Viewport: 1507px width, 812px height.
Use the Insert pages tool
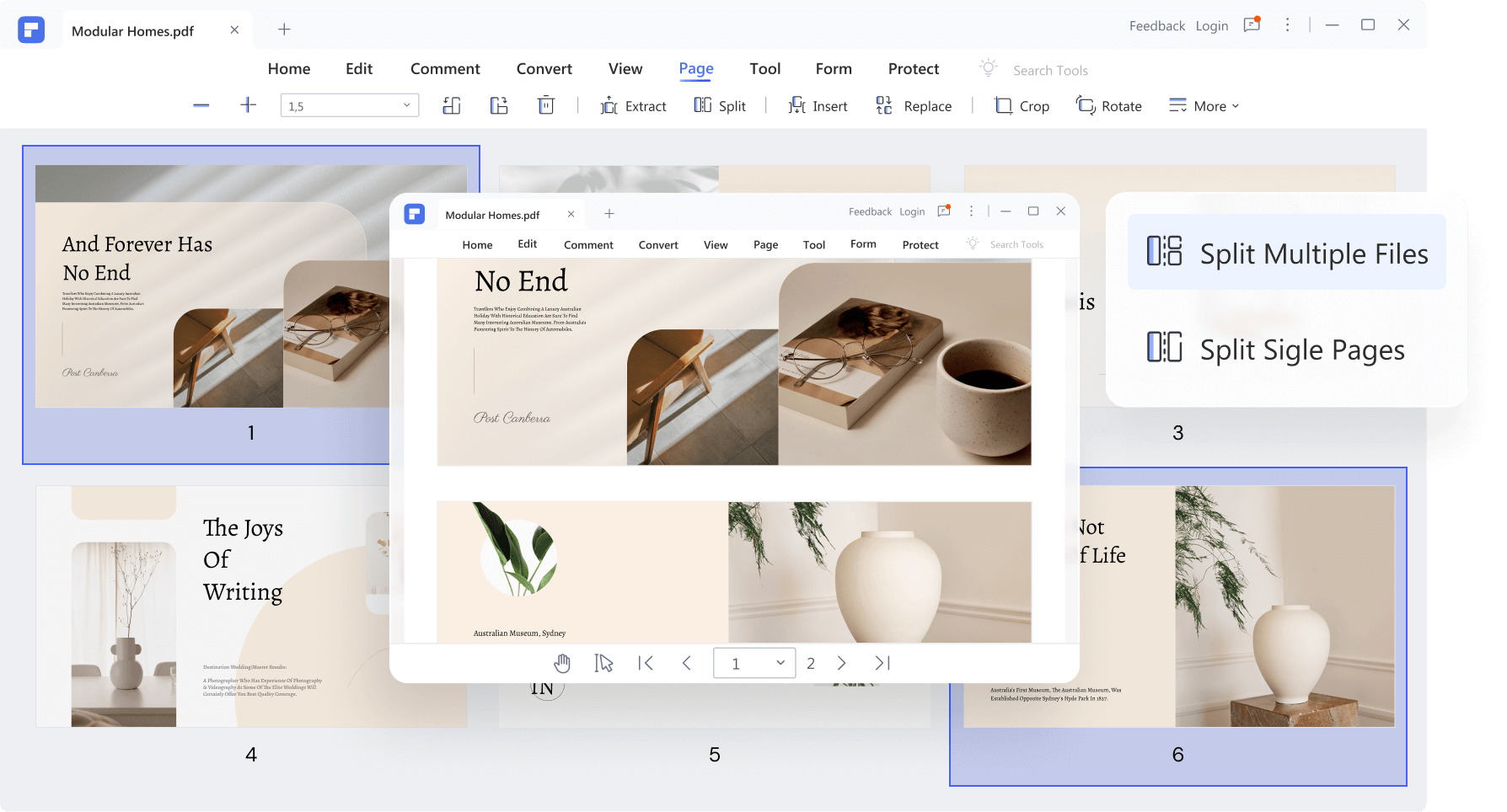tap(818, 105)
